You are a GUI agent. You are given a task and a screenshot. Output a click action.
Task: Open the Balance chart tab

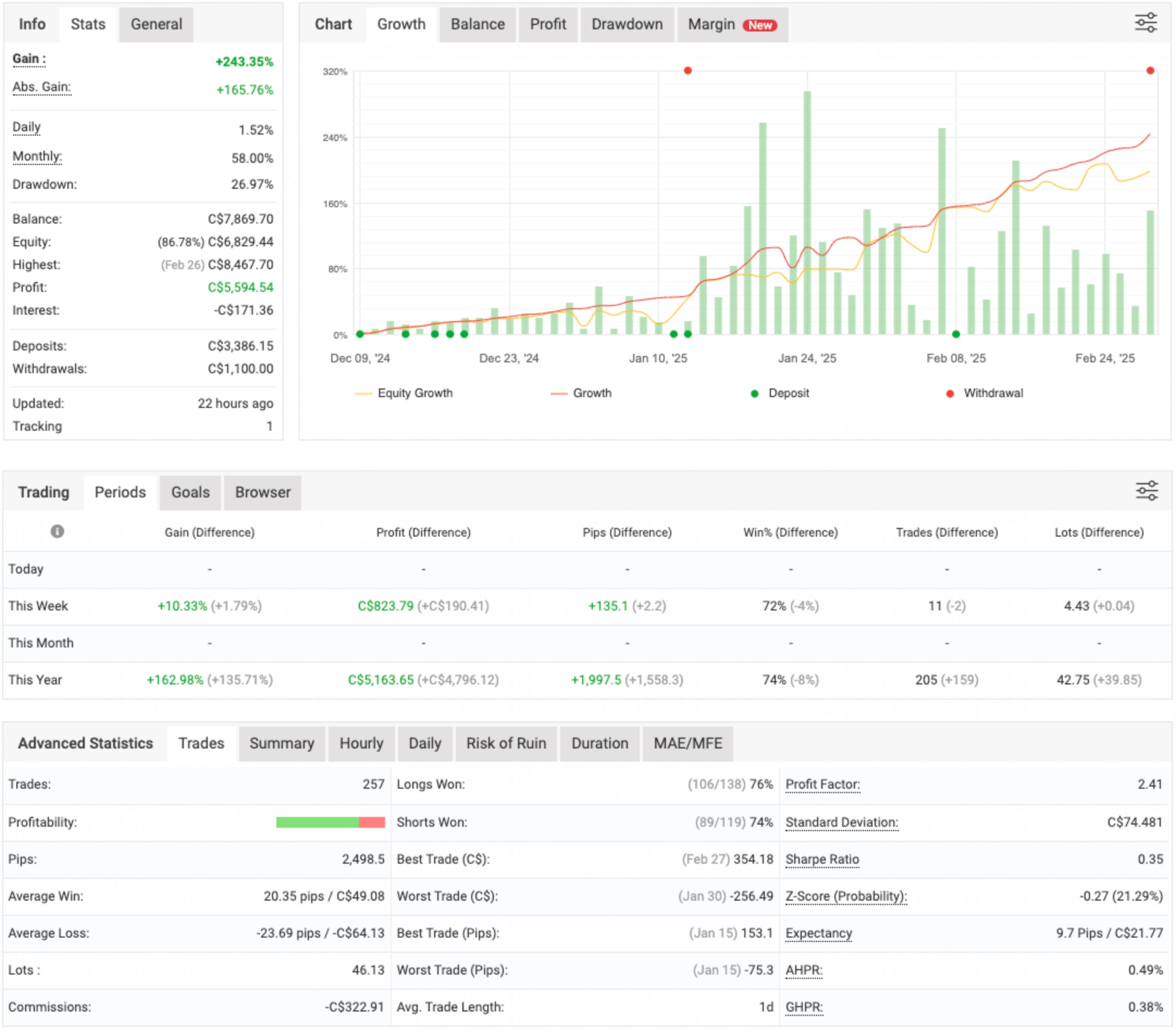pos(477,24)
